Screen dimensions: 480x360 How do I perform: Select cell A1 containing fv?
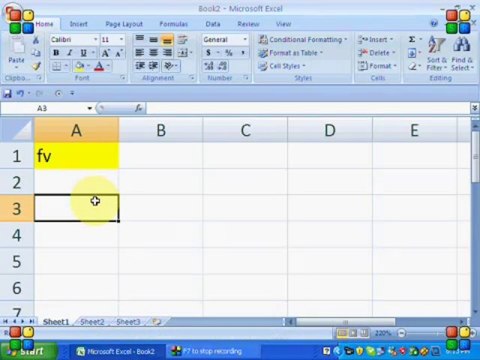coord(77,156)
